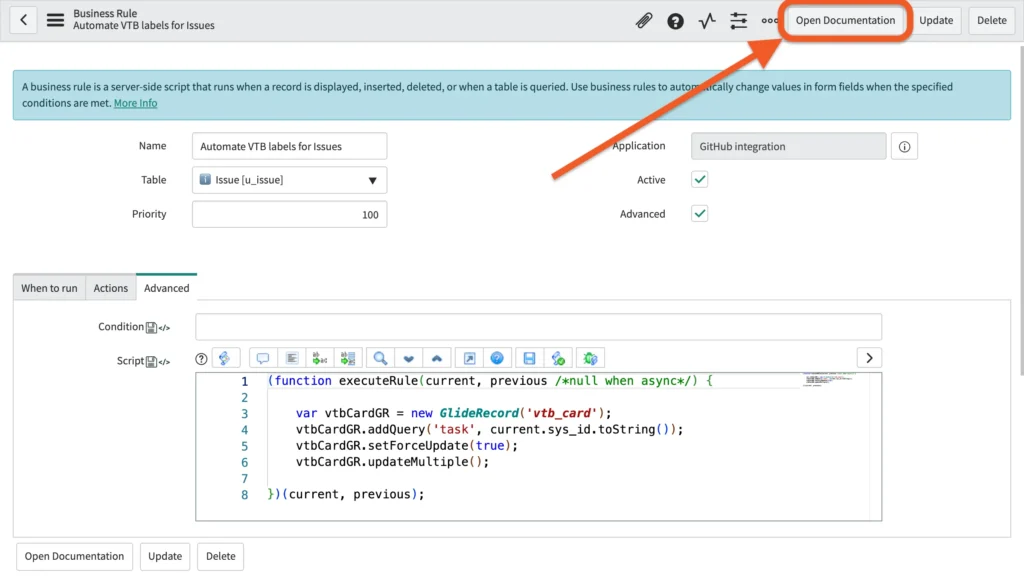Go back using the header back arrow
Screen dimensions: 1024x576
[x=24, y=20]
